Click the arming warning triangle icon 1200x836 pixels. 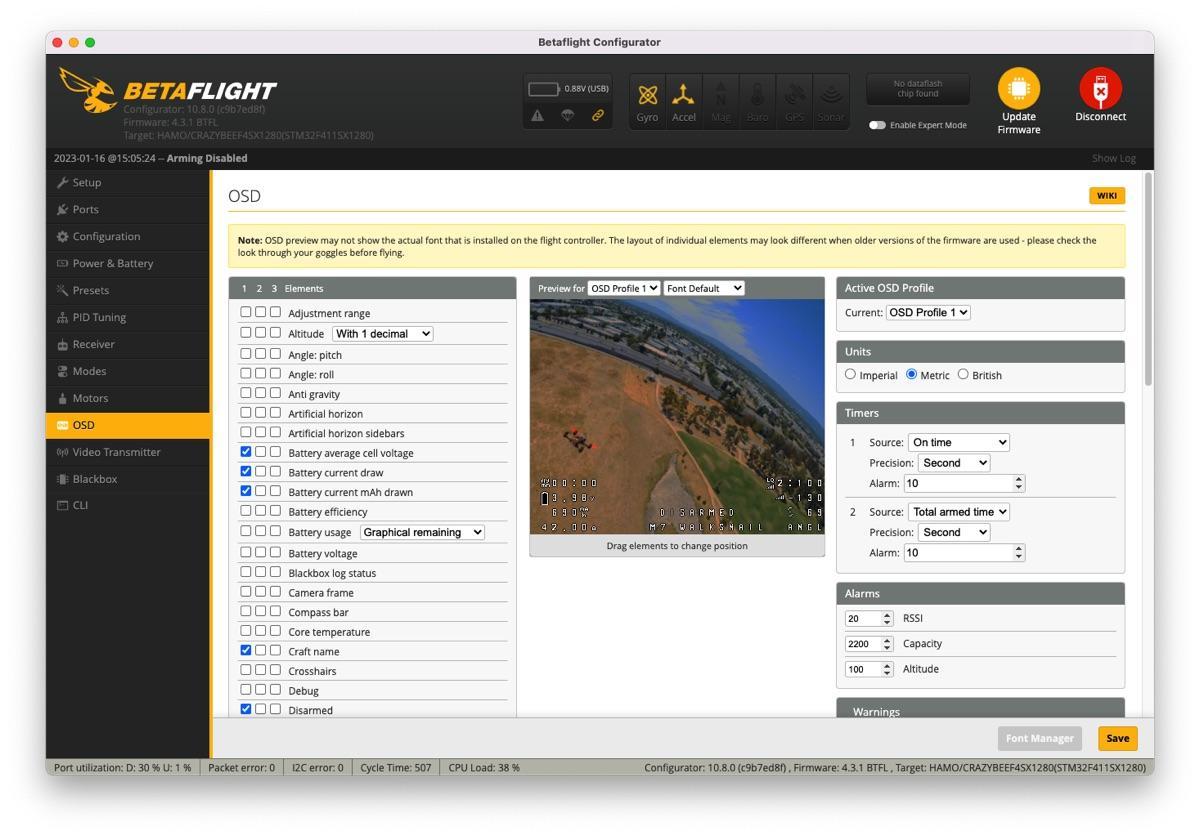click(x=538, y=115)
